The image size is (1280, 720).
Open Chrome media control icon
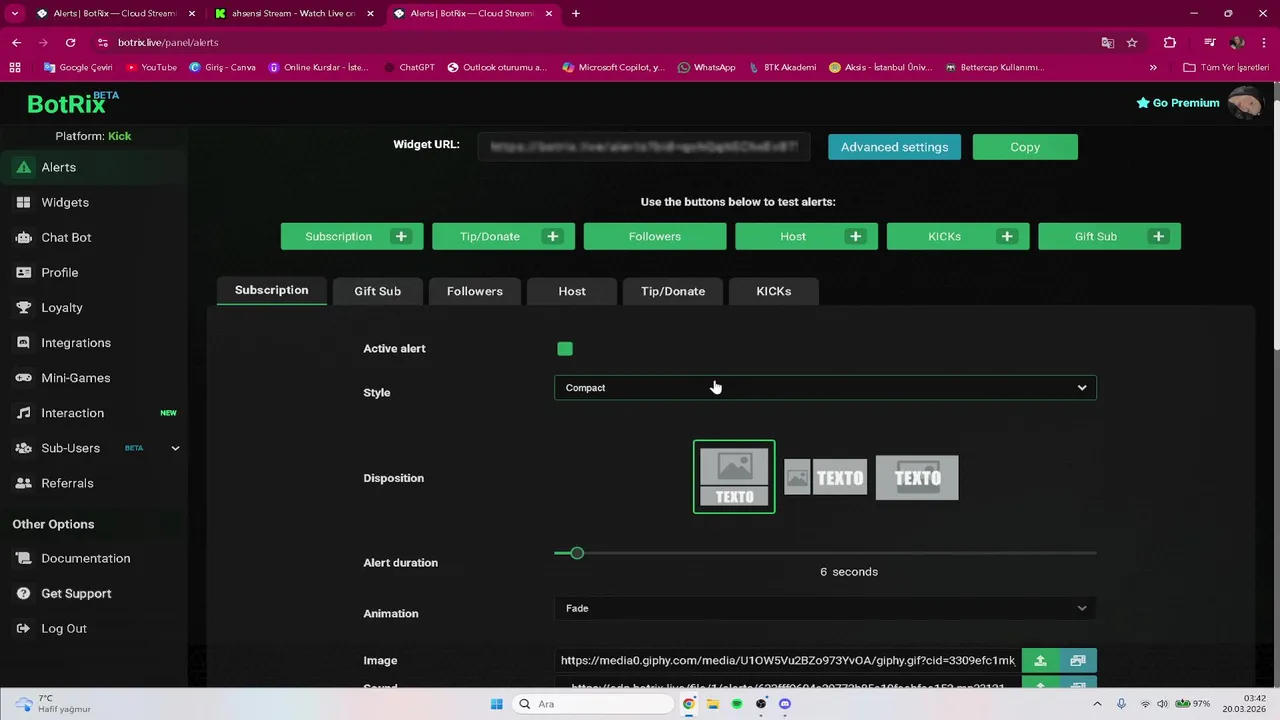coord(1209,42)
